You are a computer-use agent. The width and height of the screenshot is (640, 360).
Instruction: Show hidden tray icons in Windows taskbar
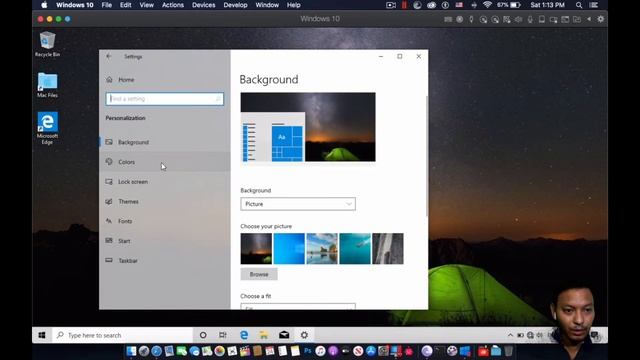(510, 335)
